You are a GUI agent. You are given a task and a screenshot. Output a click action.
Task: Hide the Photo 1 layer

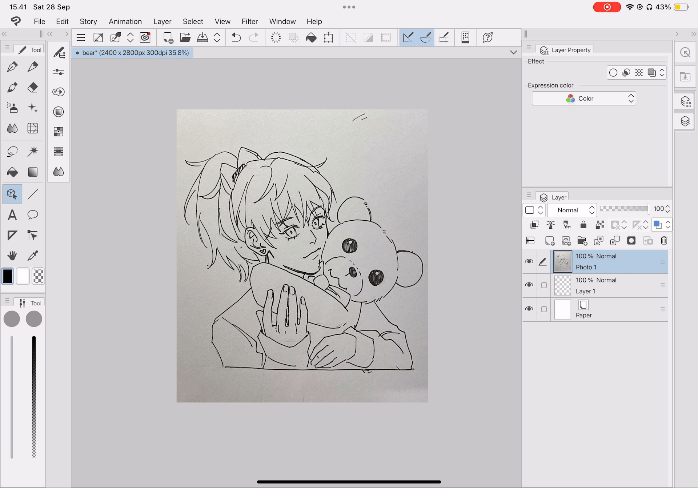(x=529, y=261)
